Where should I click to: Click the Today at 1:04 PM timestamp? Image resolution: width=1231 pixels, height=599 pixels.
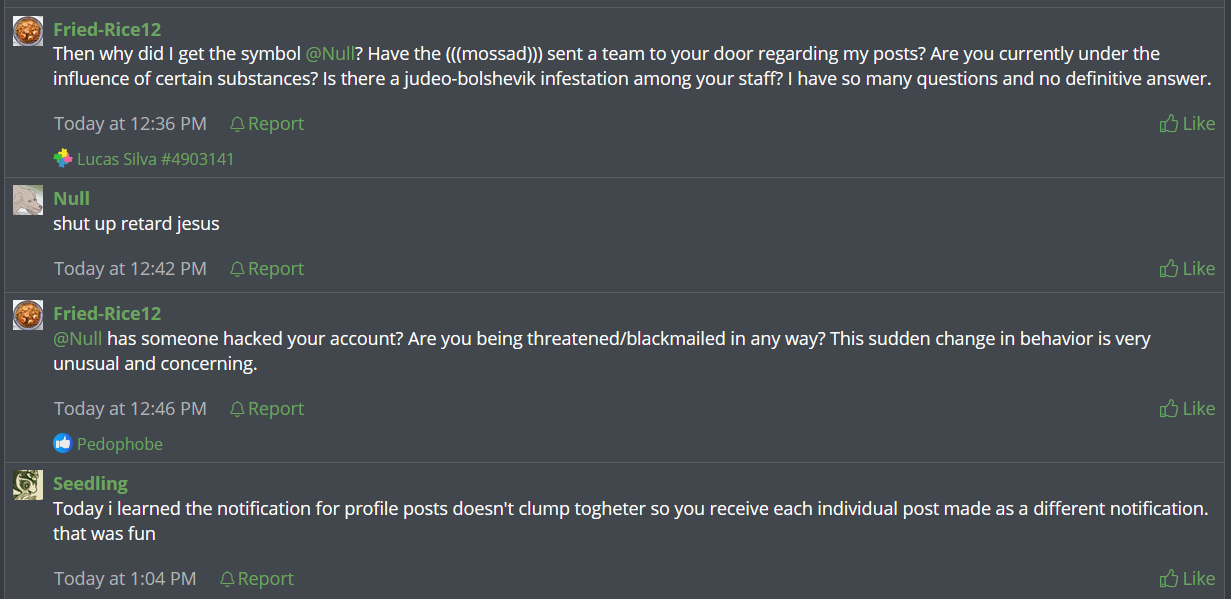125,579
